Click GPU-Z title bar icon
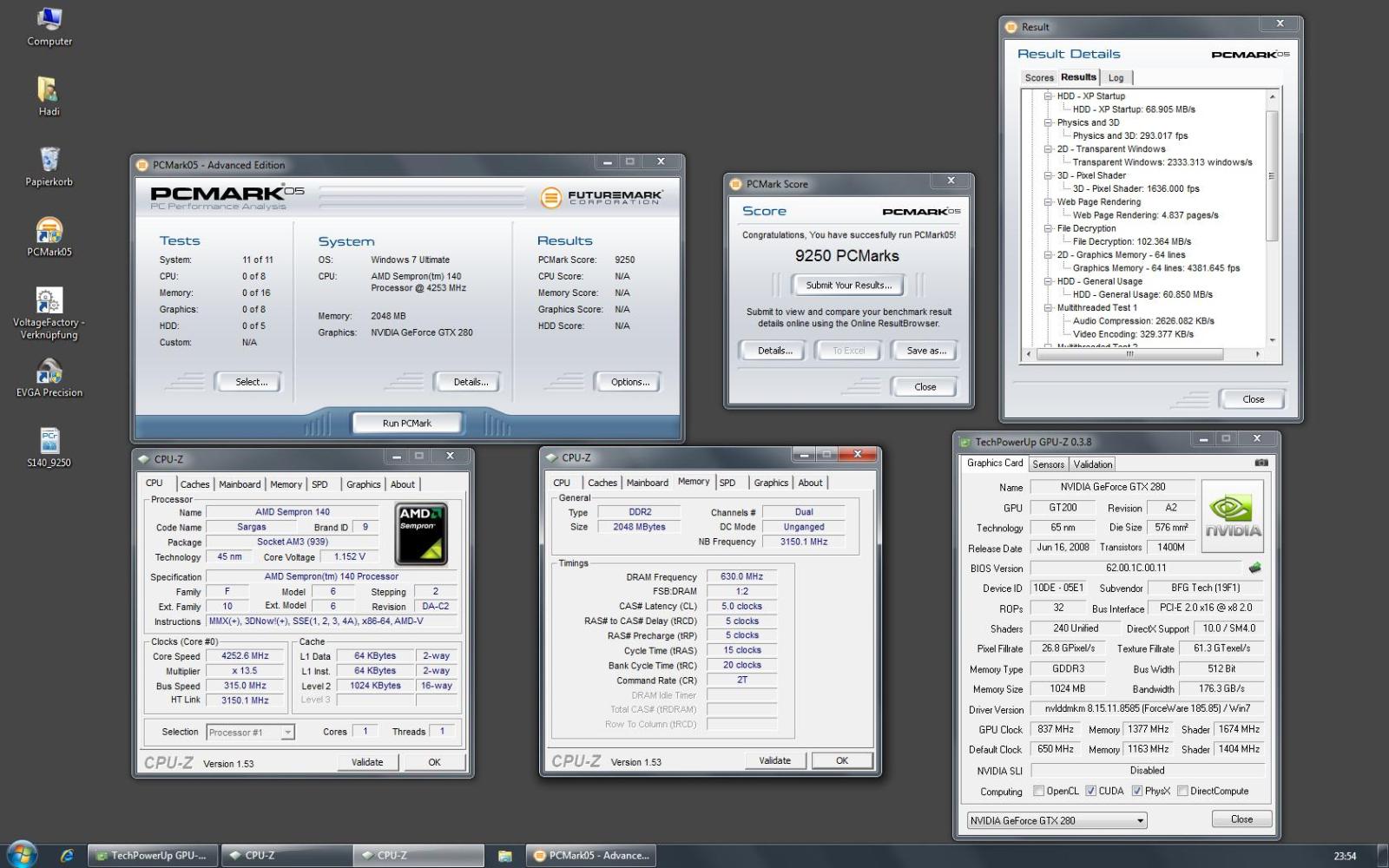This screenshot has height=868, width=1389. pyautogui.click(x=965, y=442)
